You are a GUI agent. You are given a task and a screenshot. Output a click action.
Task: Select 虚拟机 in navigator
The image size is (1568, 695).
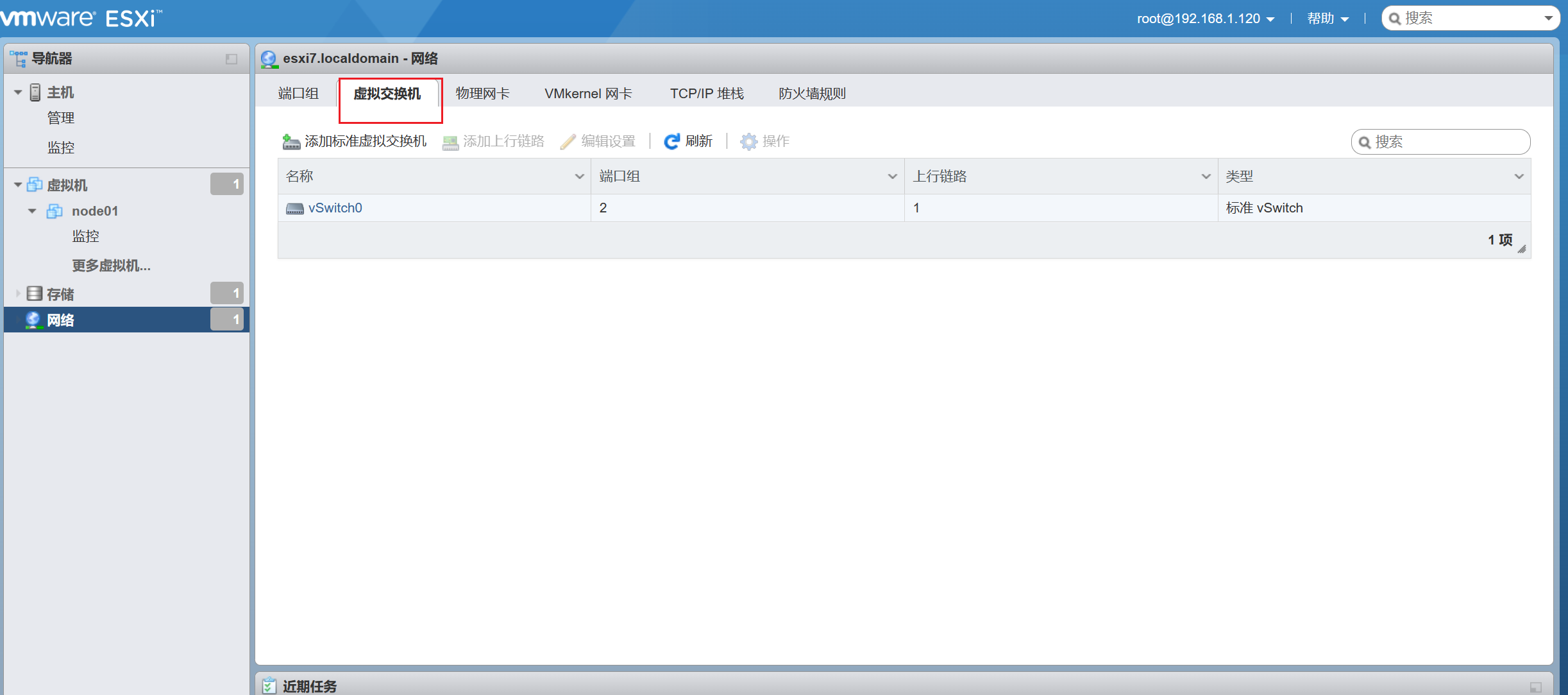tap(67, 185)
